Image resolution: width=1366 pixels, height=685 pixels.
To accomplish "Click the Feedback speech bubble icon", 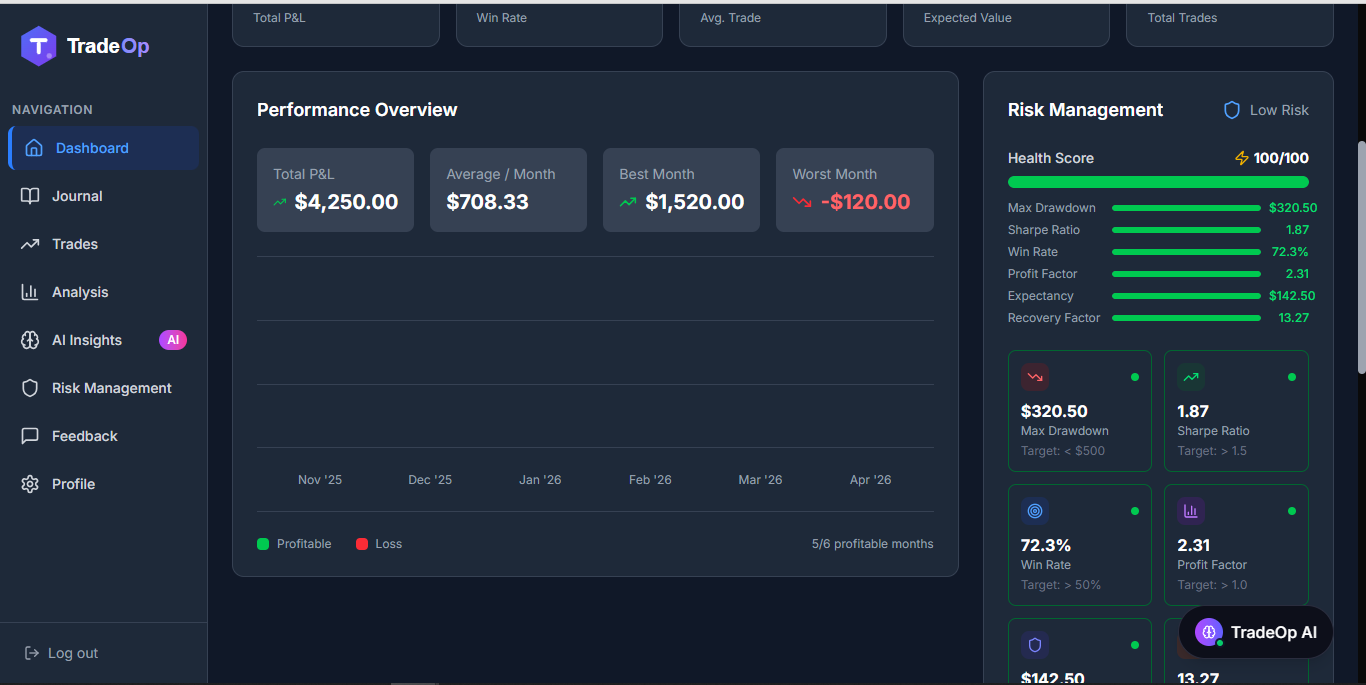I will (31, 436).
